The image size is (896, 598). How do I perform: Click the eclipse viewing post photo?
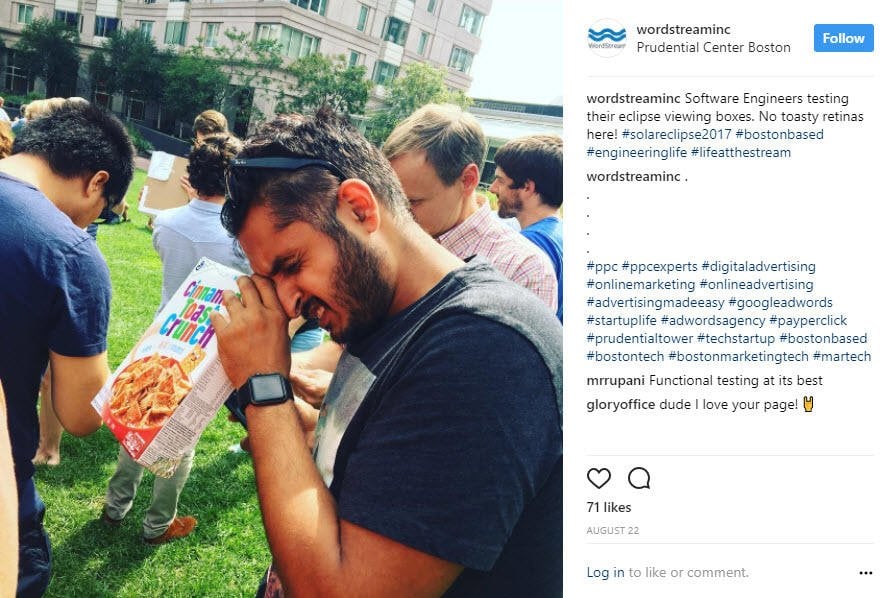[281, 299]
